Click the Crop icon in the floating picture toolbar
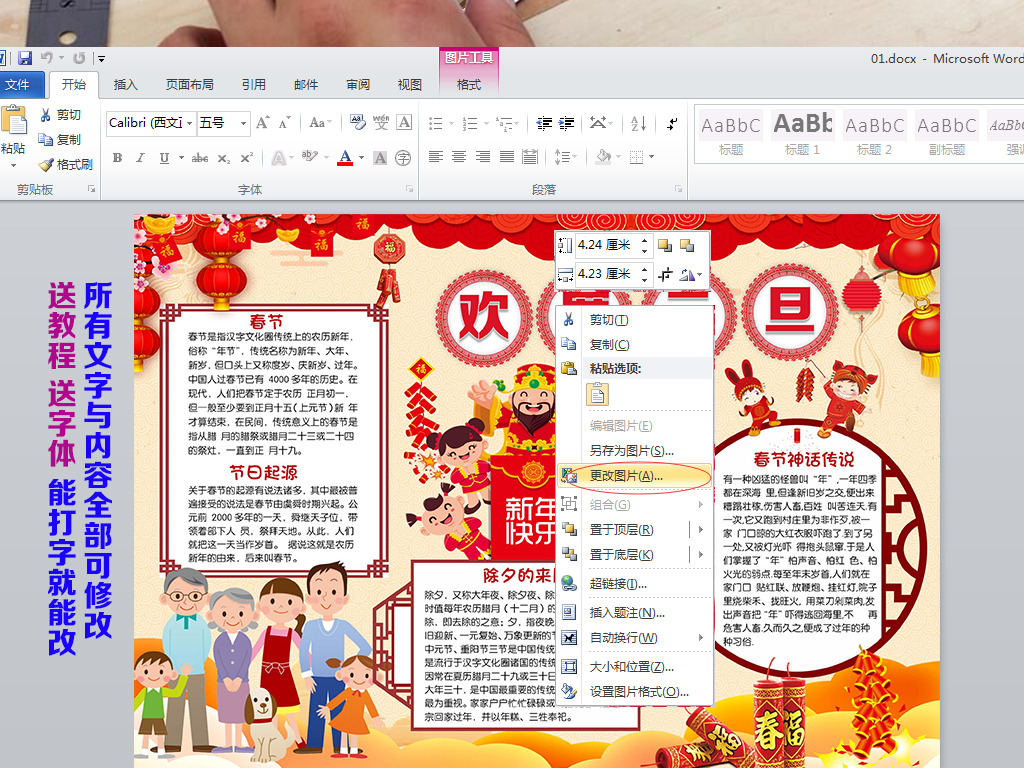 point(666,273)
